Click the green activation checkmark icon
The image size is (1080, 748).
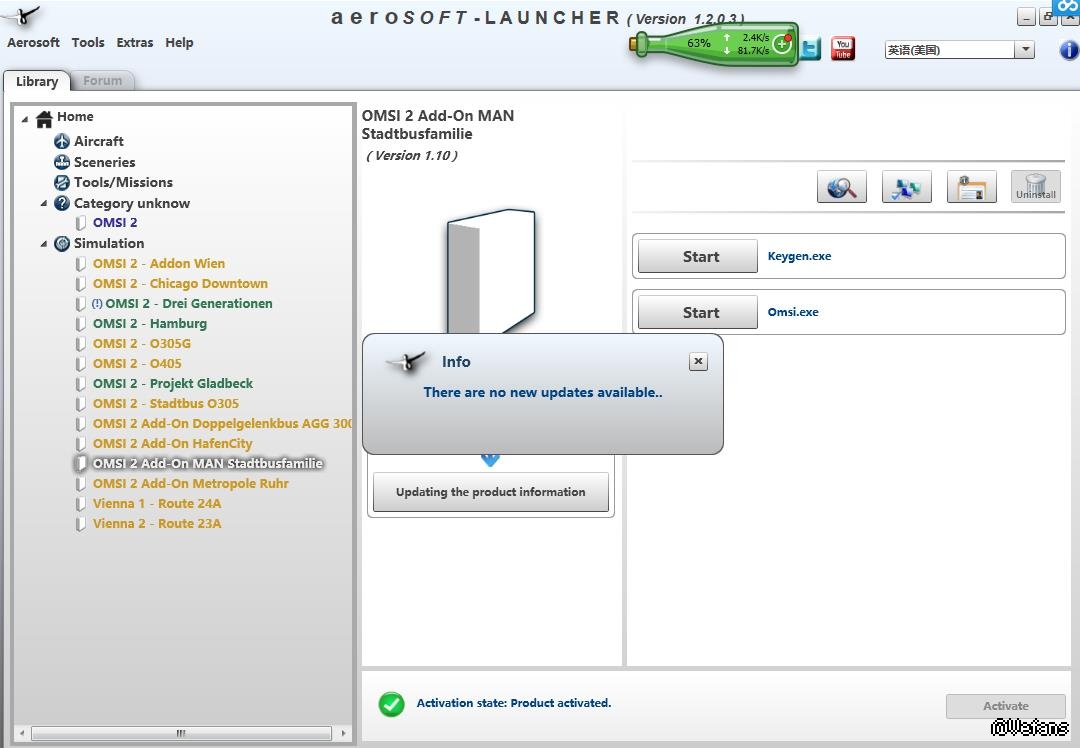point(391,704)
